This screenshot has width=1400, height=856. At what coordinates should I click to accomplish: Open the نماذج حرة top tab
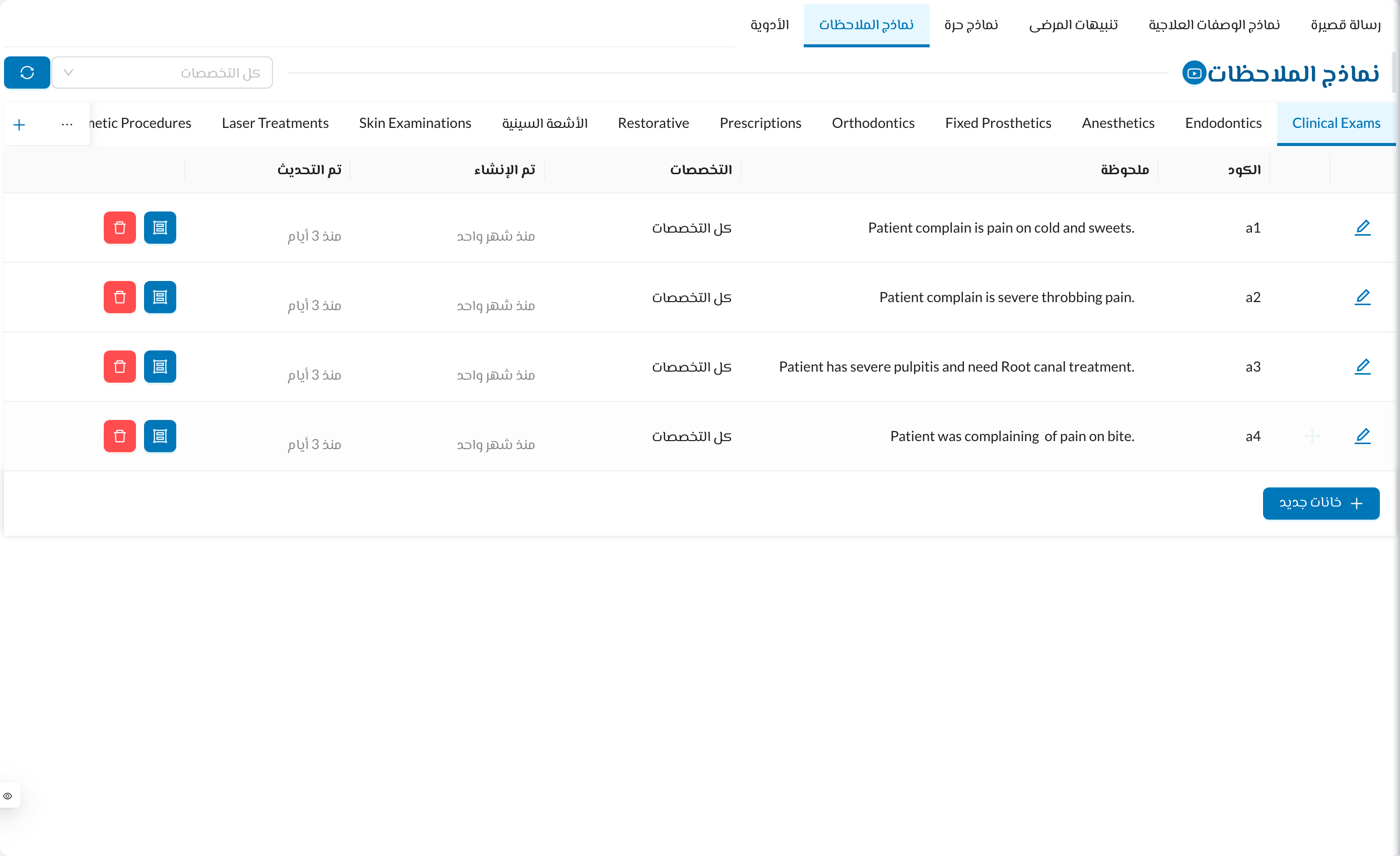pyautogui.click(x=971, y=25)
